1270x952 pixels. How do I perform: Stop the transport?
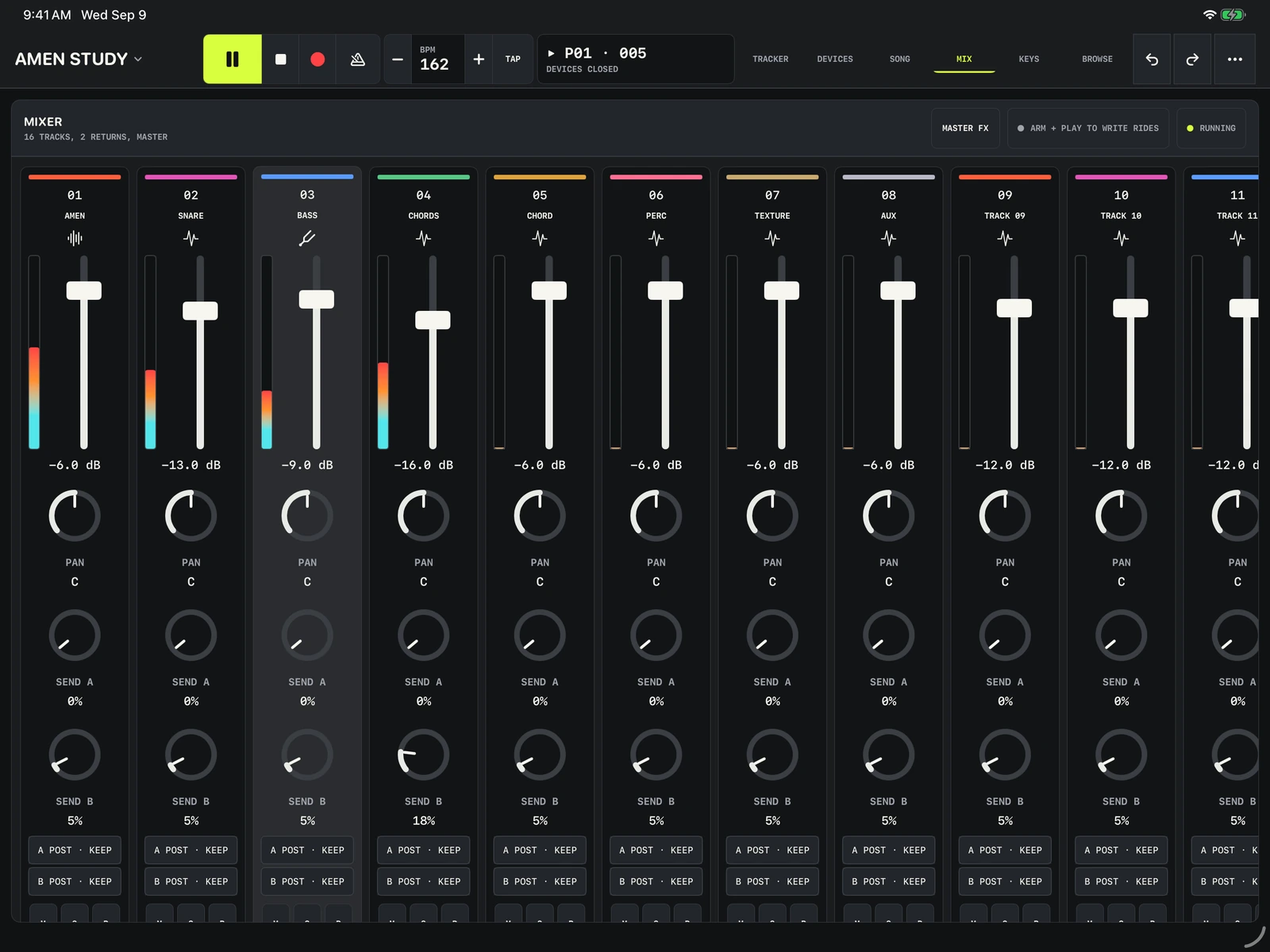(280, 59)
